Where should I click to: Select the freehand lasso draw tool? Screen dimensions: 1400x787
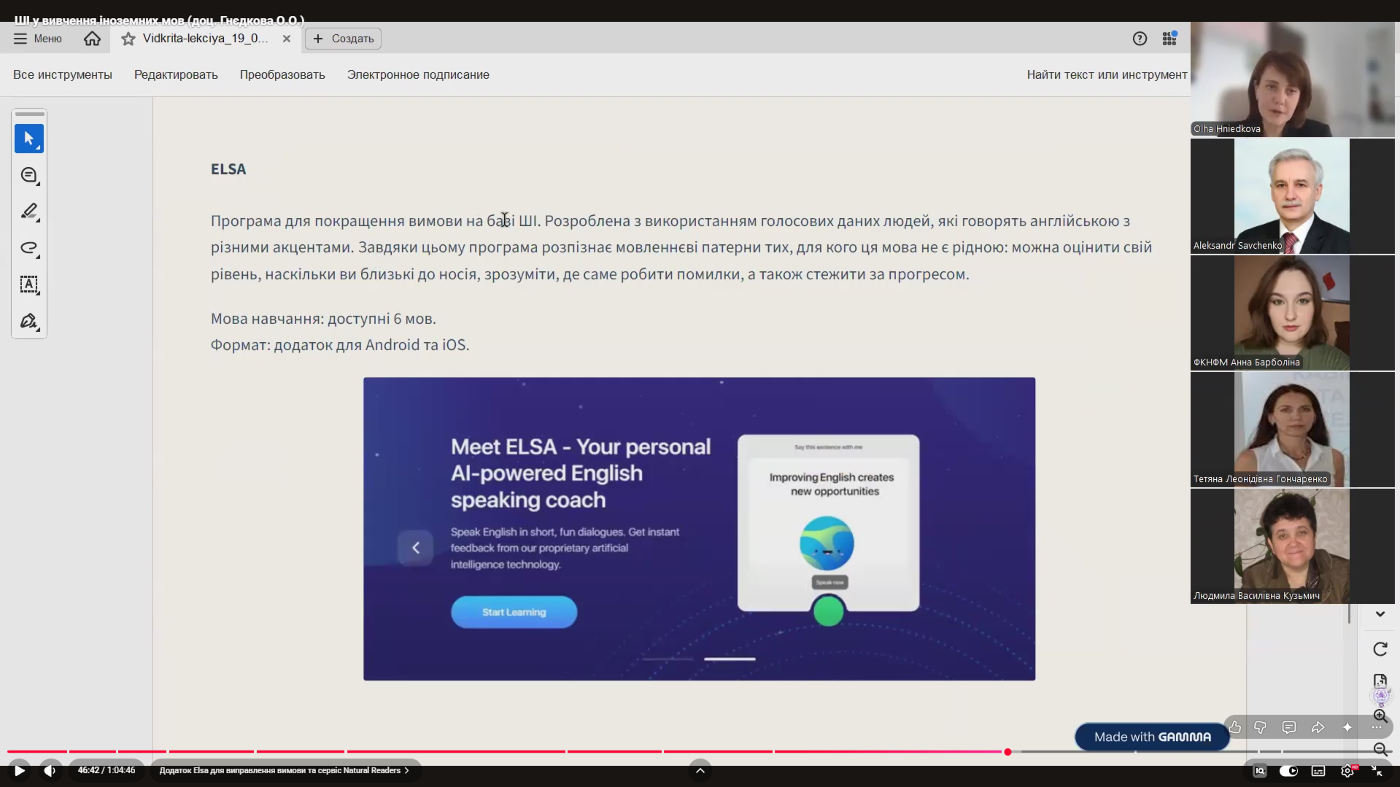click(x=29, y=248)
